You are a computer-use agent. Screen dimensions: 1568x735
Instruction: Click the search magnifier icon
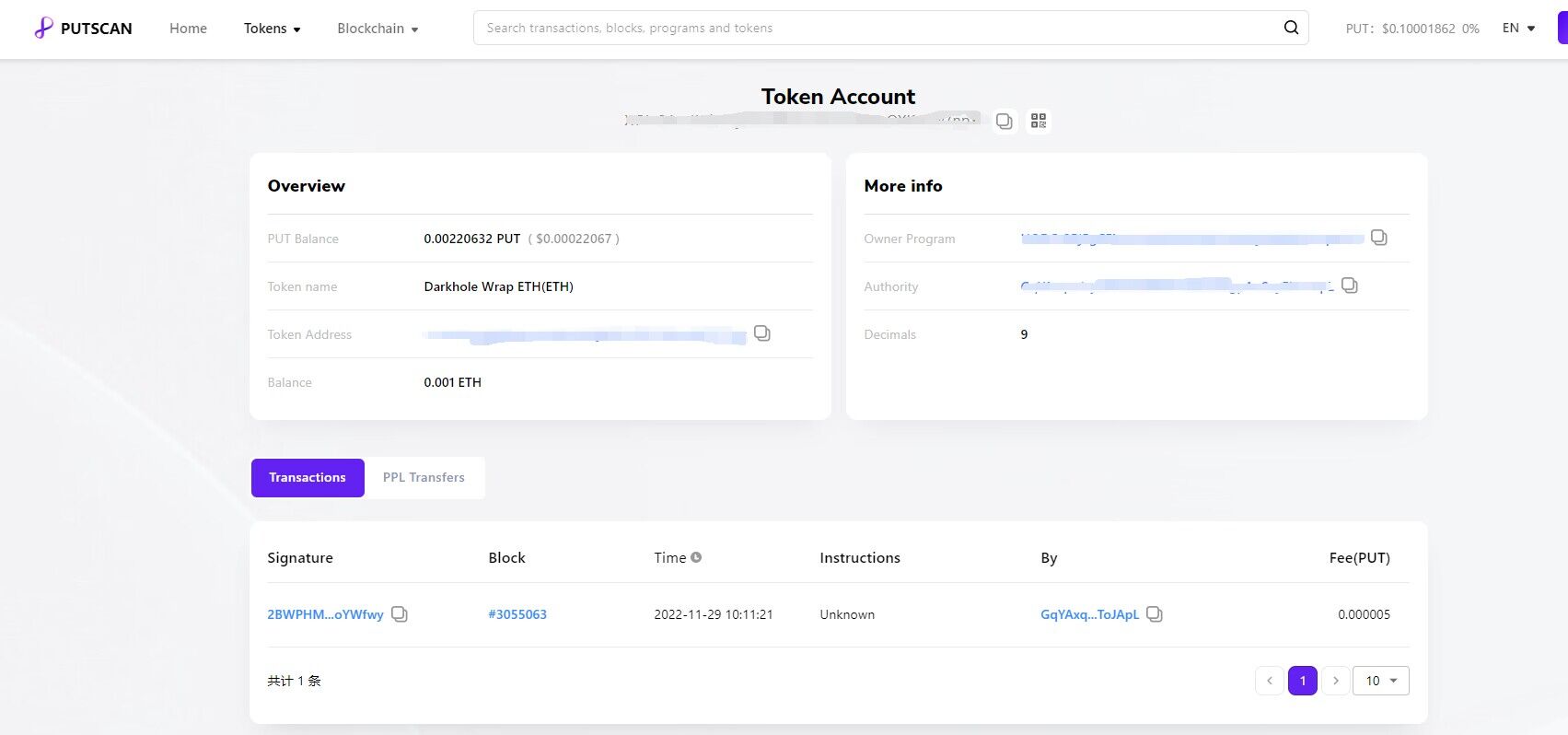click(x=1291, y=28)
